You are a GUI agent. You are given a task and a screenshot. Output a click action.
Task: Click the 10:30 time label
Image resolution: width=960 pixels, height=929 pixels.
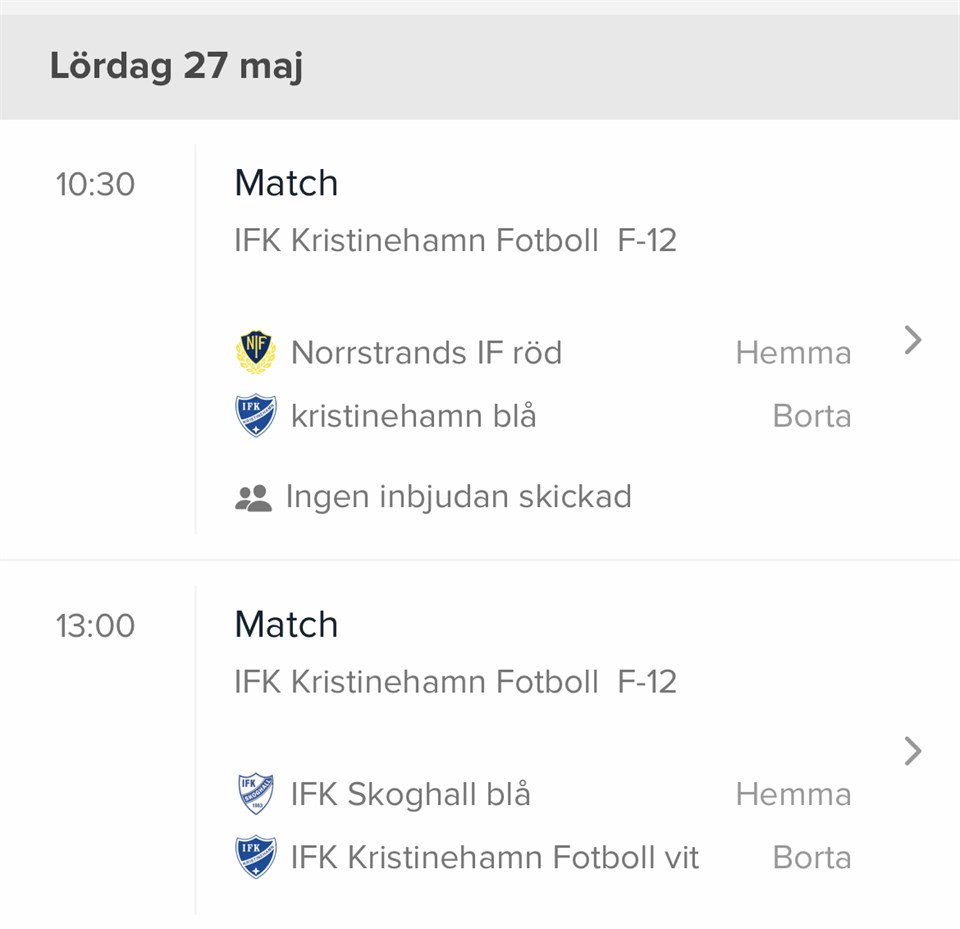pyautogui.click(x=95, y=185)
